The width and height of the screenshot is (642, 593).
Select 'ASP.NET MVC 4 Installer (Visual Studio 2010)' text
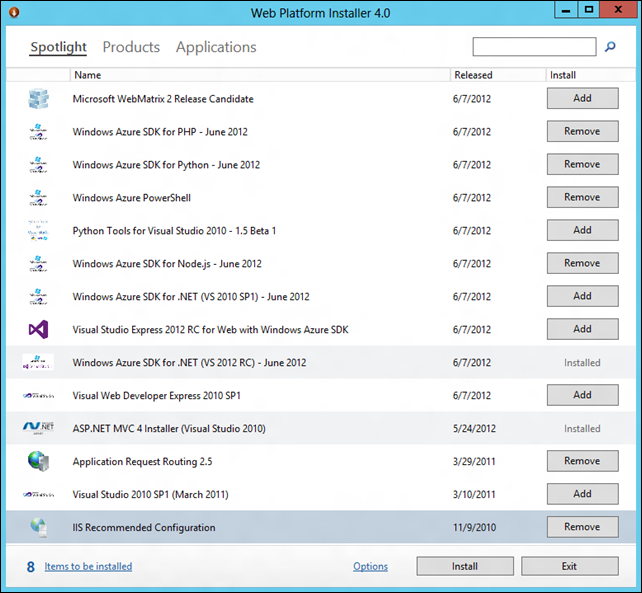(x=169, y=428)
